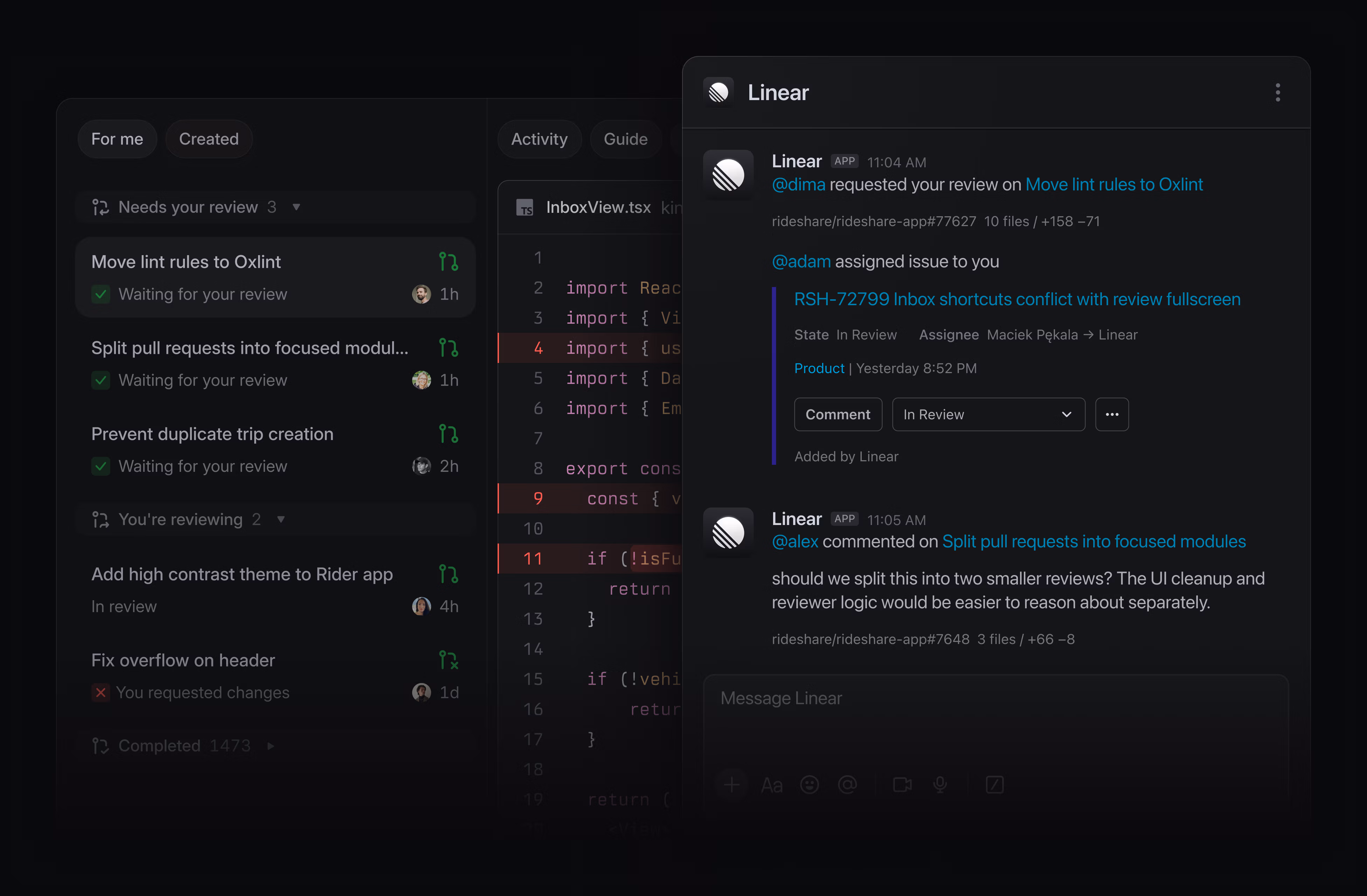
Task: Click closed pull request icon on Fix overflow on header
Action: (448, 660)
